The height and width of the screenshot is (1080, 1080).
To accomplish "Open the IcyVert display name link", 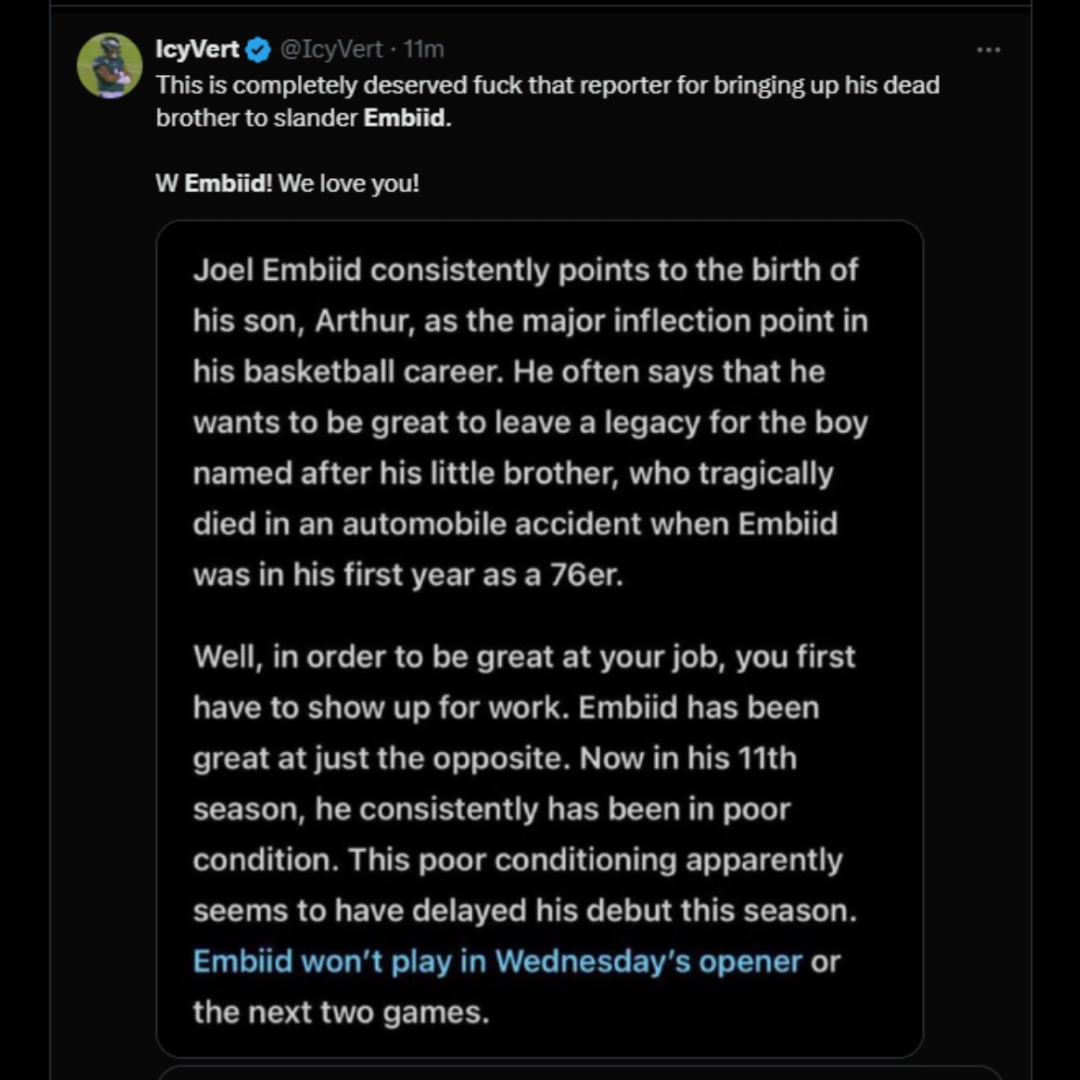I will coord(197,49).
